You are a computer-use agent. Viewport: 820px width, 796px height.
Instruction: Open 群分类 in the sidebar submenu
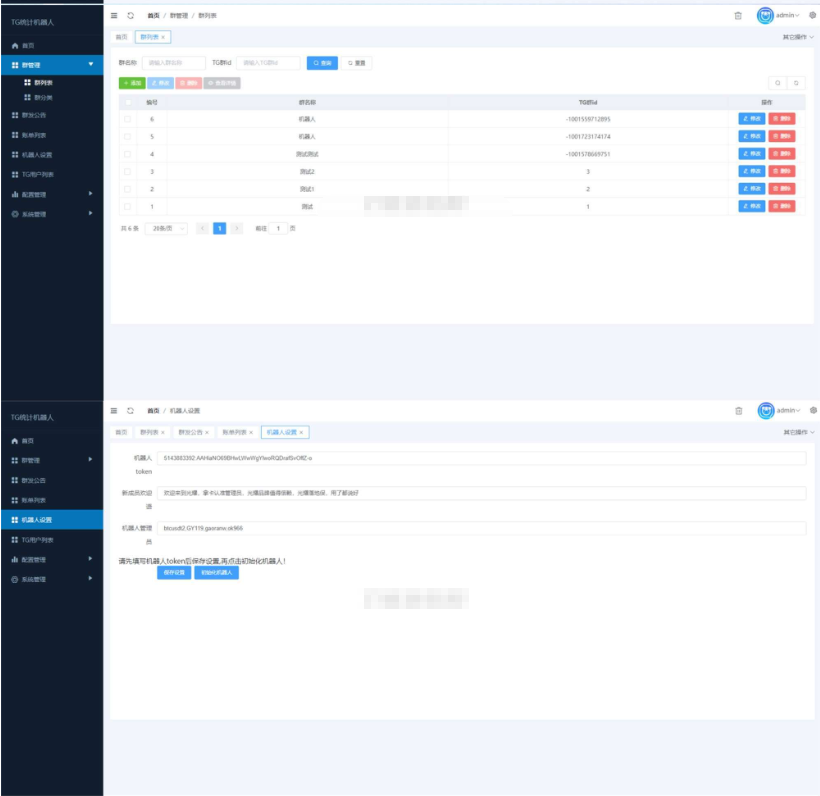(44, 97)
